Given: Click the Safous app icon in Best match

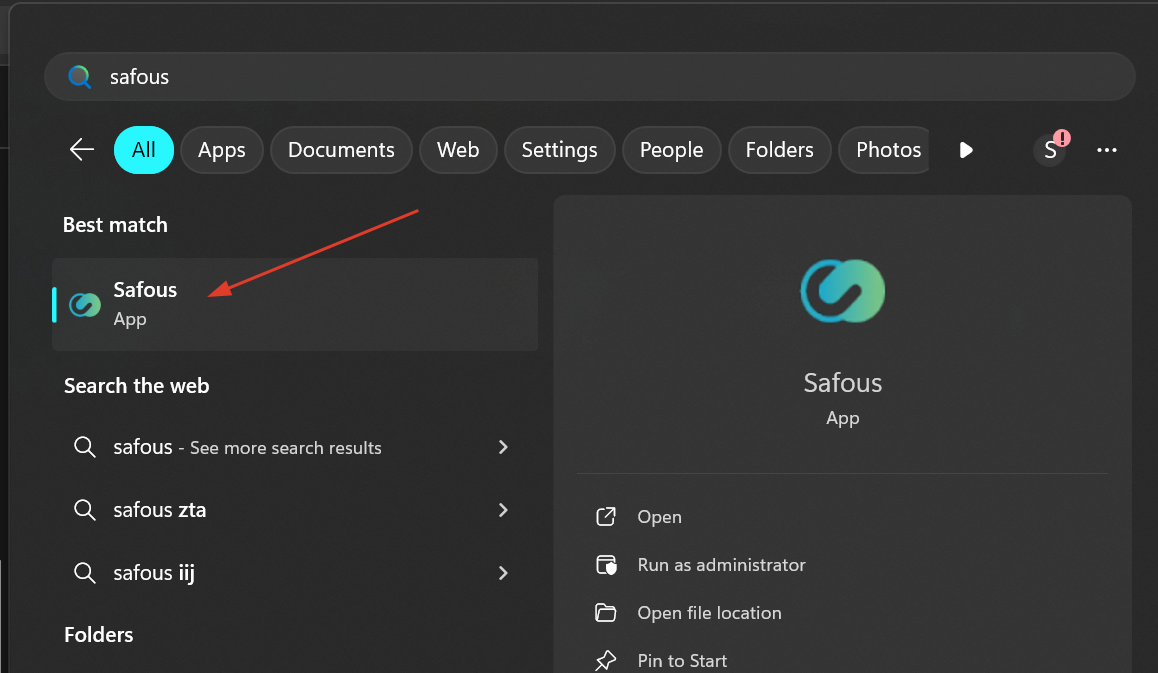Looking at the screenshot, I should pos(85,305).
